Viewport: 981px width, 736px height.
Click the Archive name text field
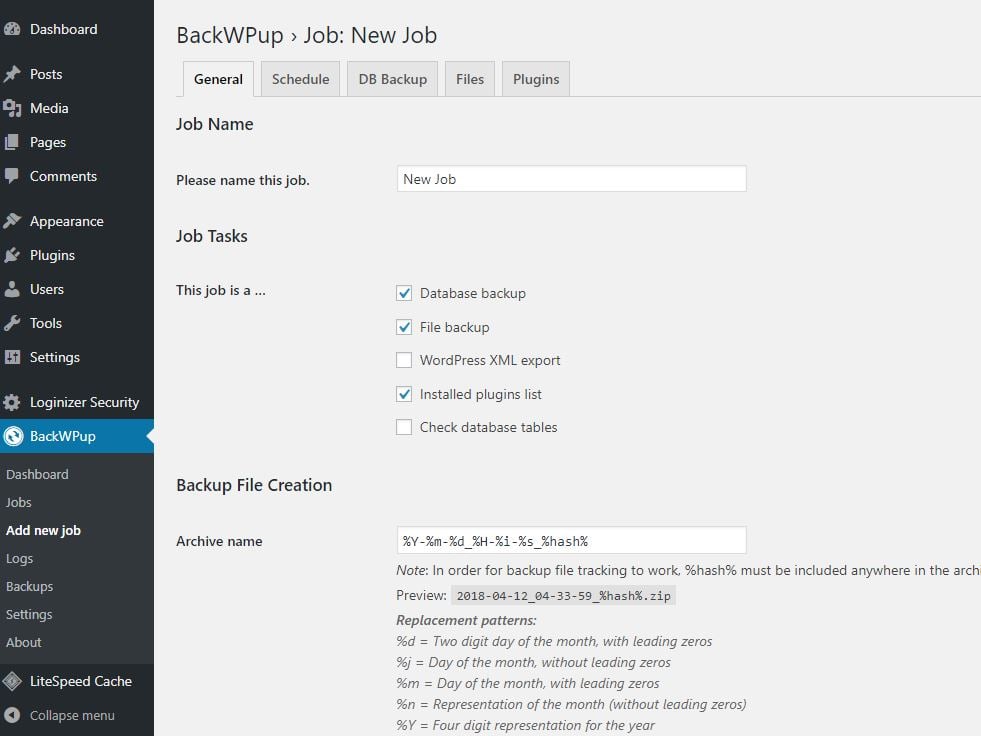[571, 541]
